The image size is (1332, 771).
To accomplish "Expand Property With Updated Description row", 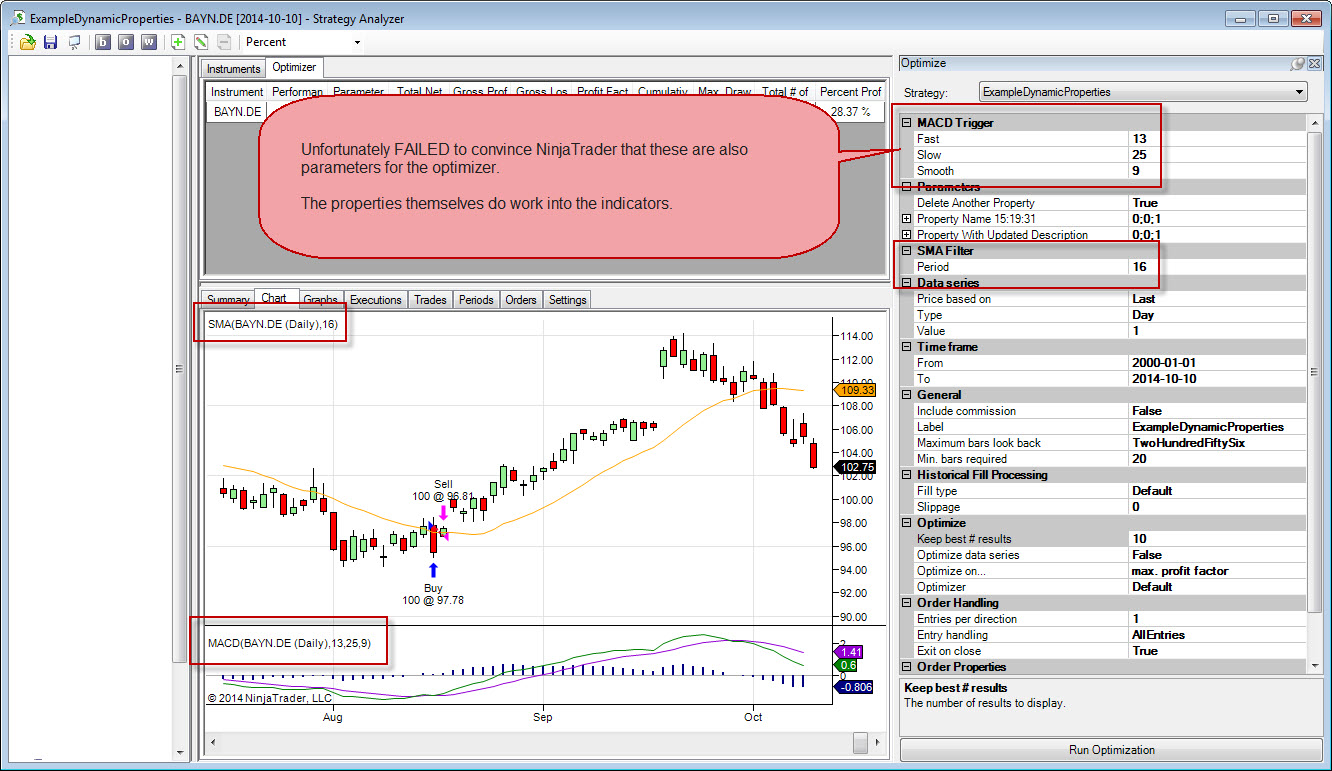I will click(x=907, y=235).
